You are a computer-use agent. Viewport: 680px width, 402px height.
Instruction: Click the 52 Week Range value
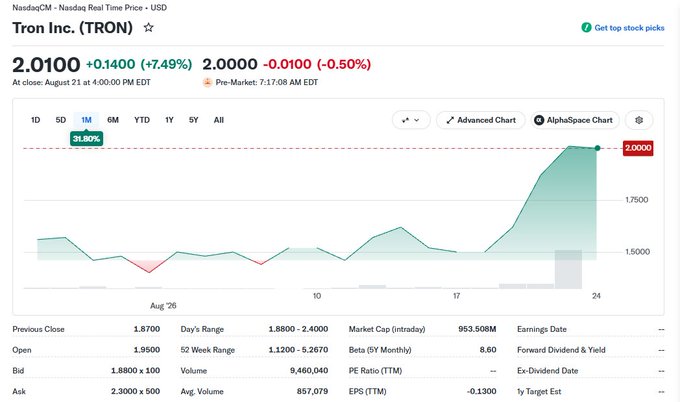298,350
